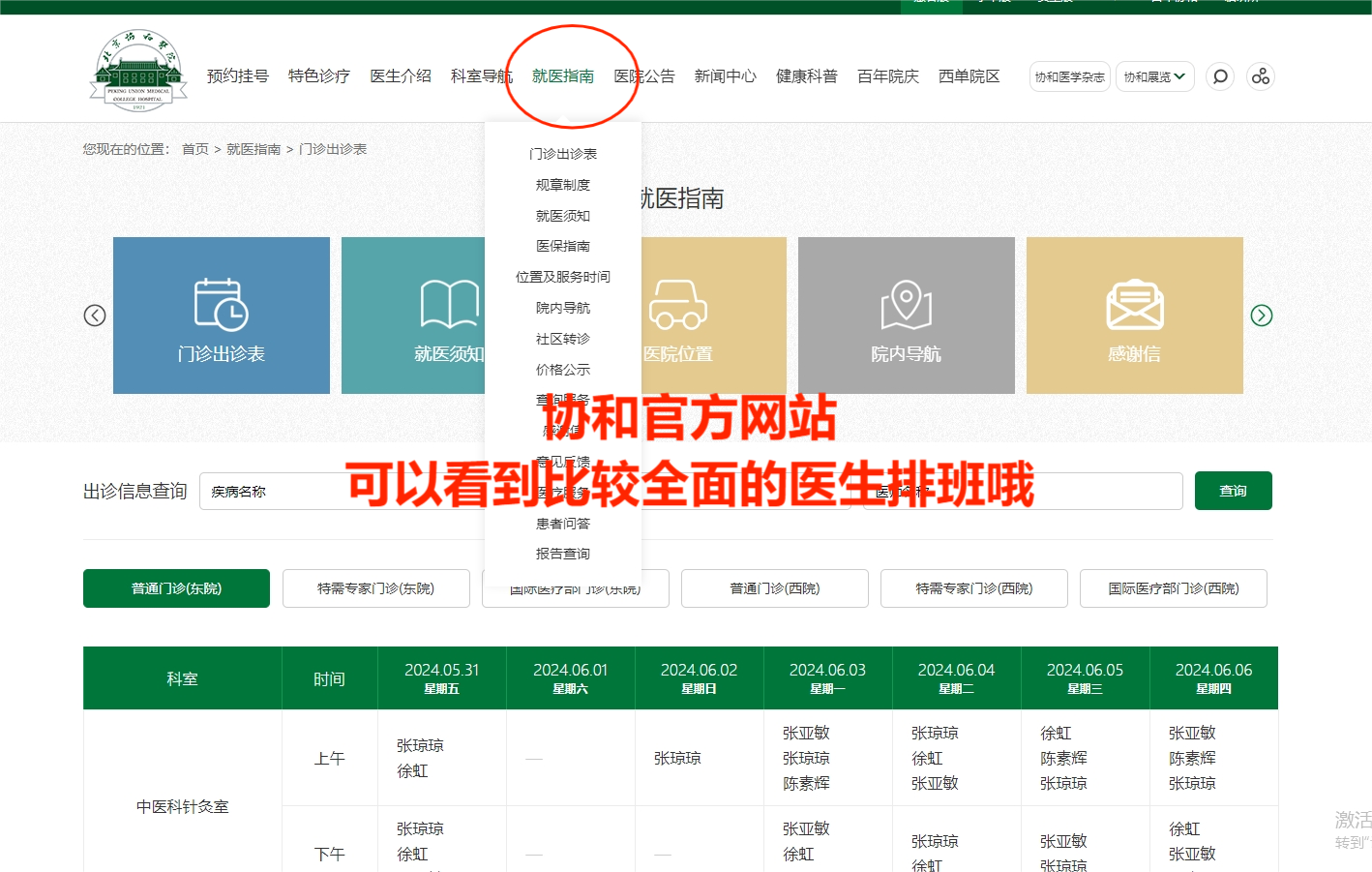The image size is (1372, 872).
Task: Click the hospital logo emblem
Action: point(137,70)
